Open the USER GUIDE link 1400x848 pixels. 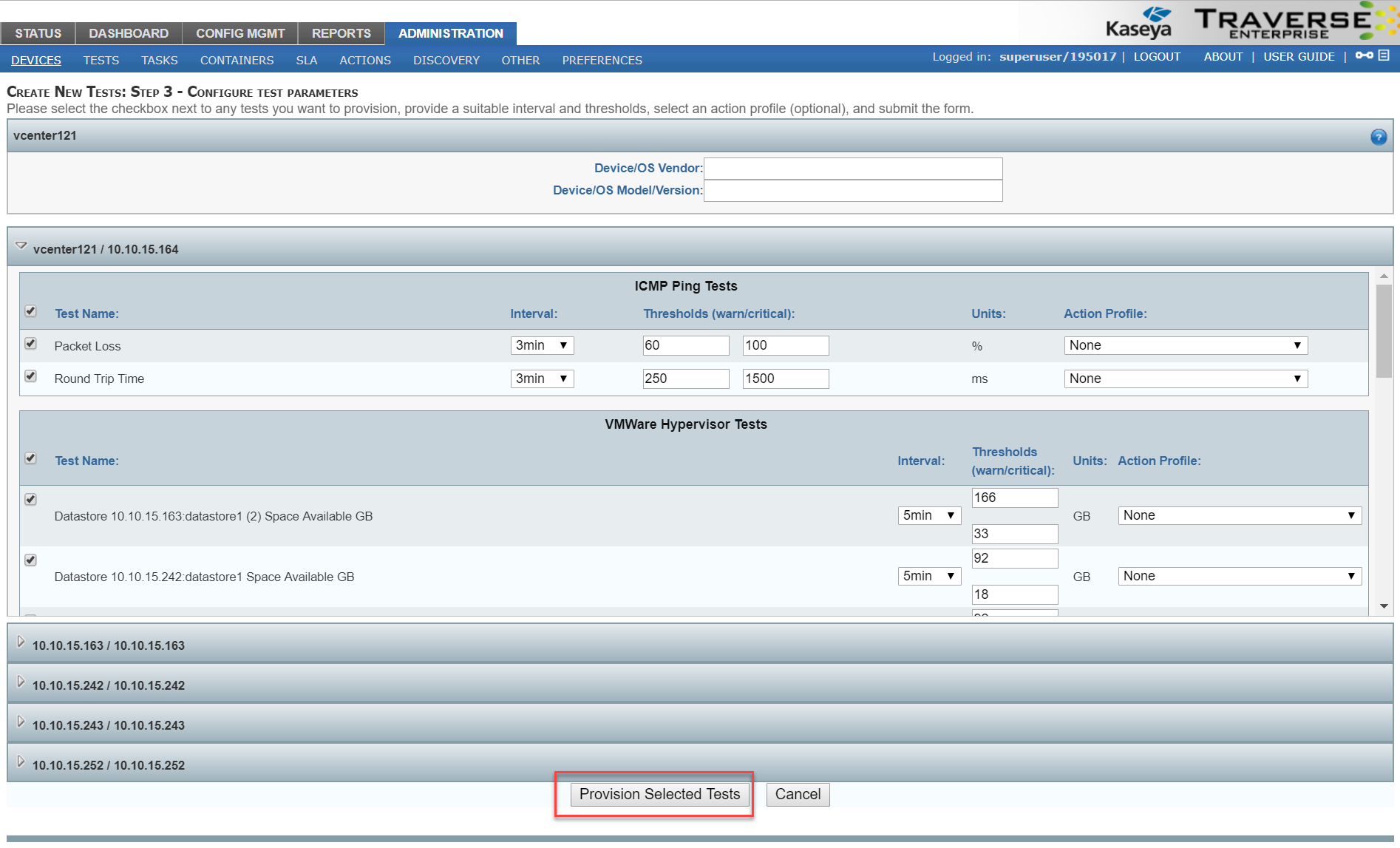[x=1299, y=56]
